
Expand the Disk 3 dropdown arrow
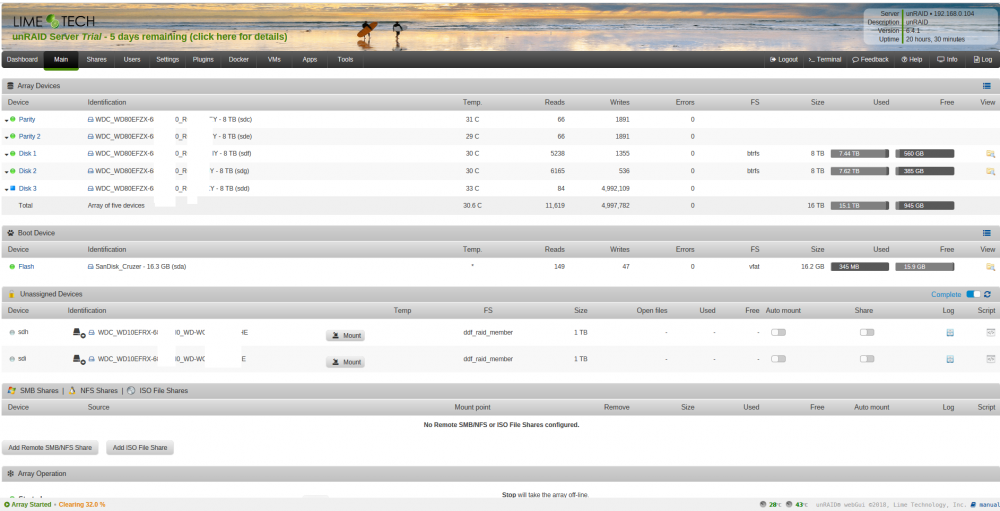click(6, 189)
